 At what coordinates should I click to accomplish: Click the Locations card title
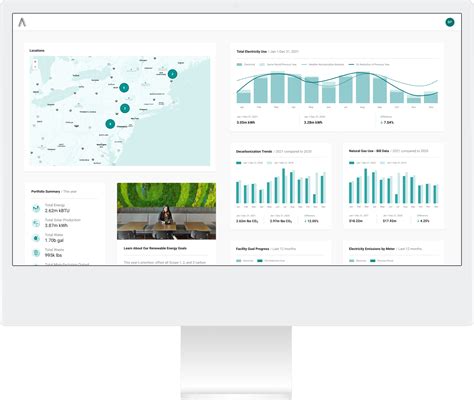pos(37,51)
